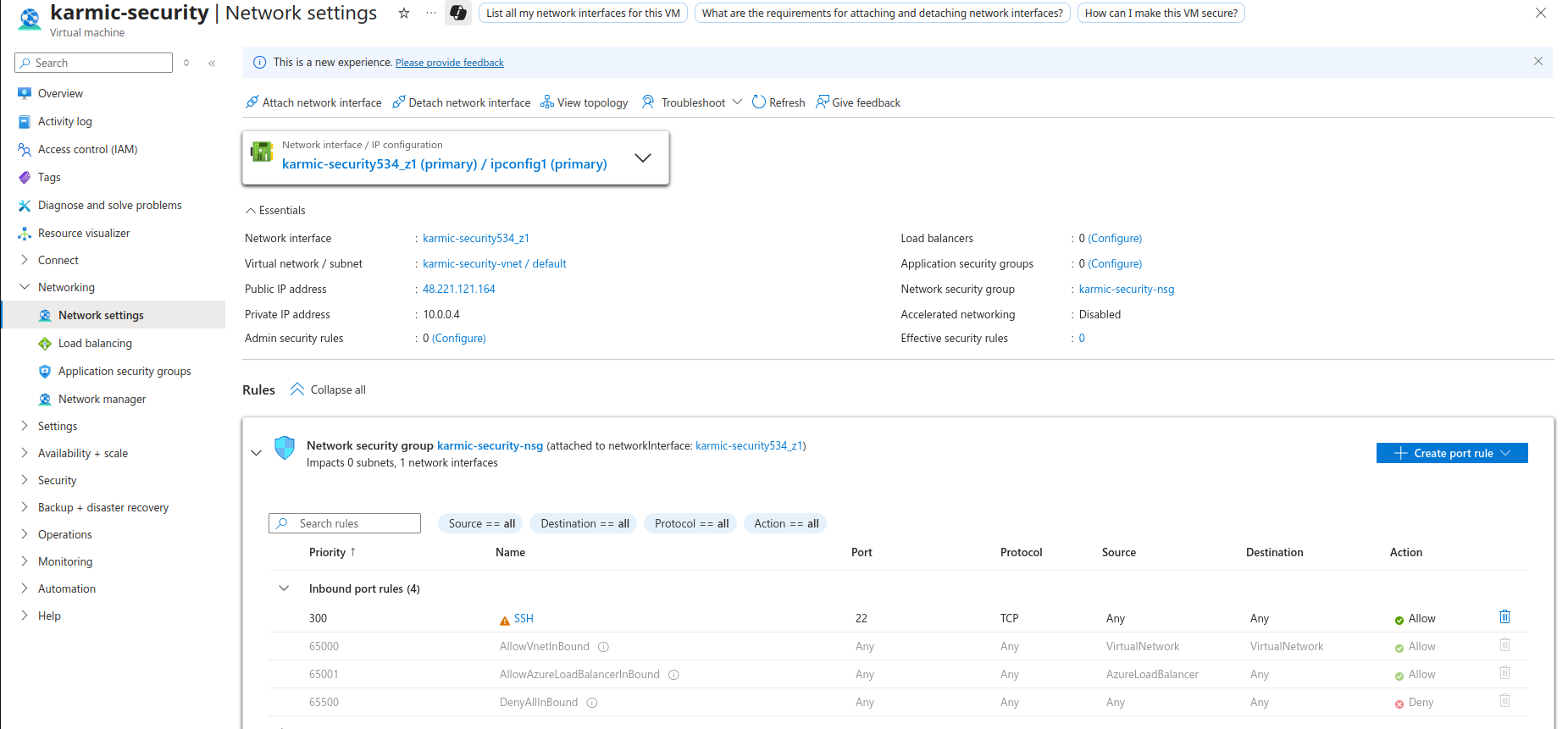Image resolution: width=1568 pixels, height=729 pixels.
Task: Click the Access control (IAM) icon
Action: pos(25,149)
